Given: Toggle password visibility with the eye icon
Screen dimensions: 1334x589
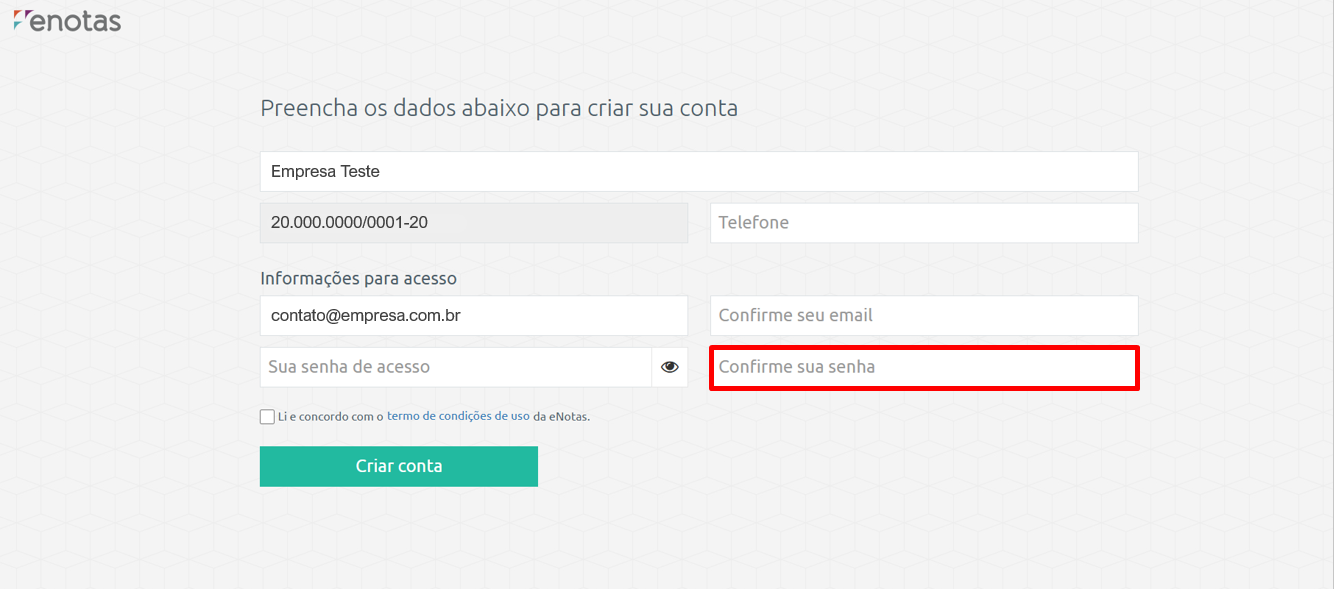Looking at the screenshot, I should coord(670,367).
